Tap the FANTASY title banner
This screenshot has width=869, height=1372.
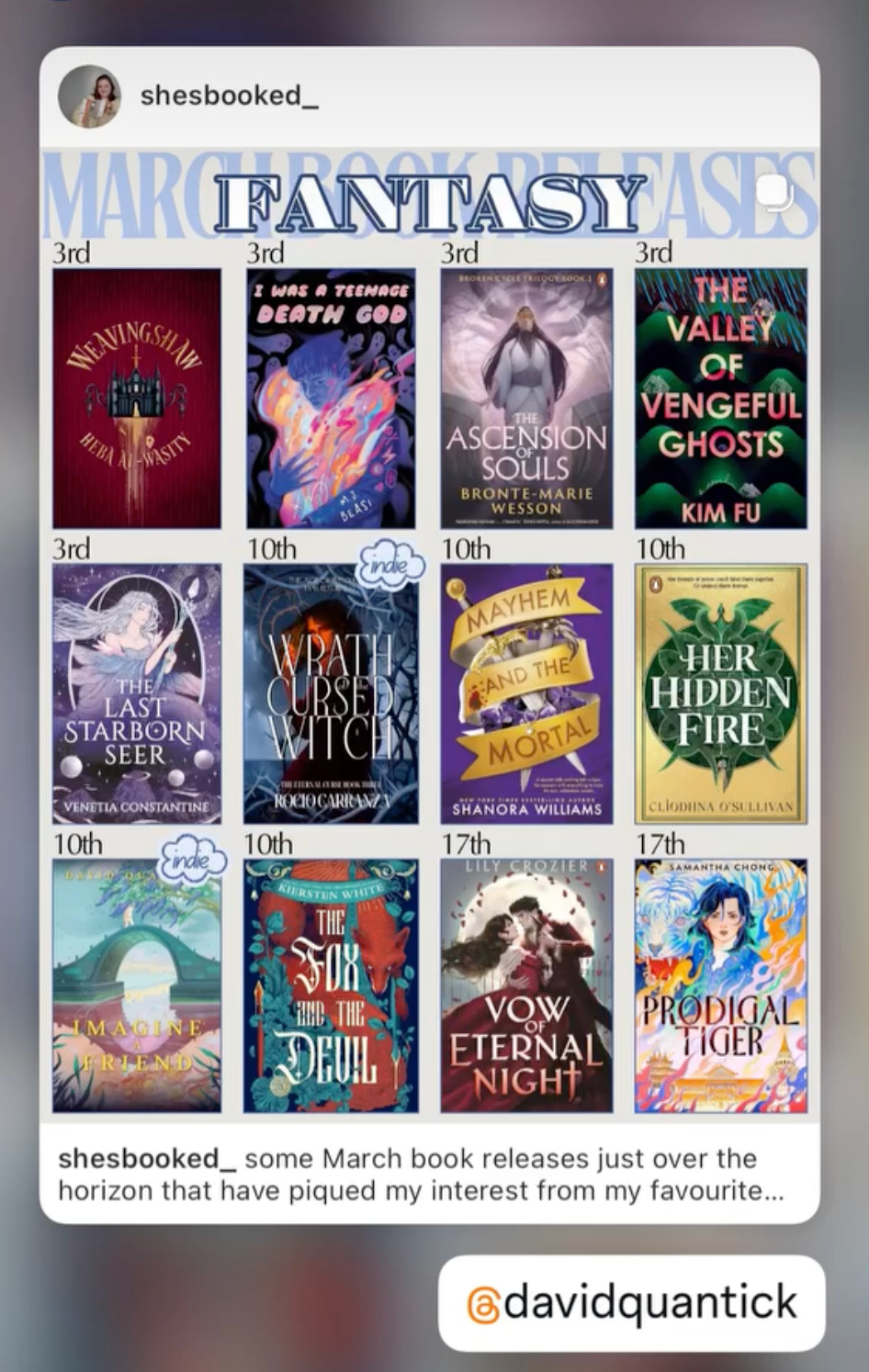[430, 202]
